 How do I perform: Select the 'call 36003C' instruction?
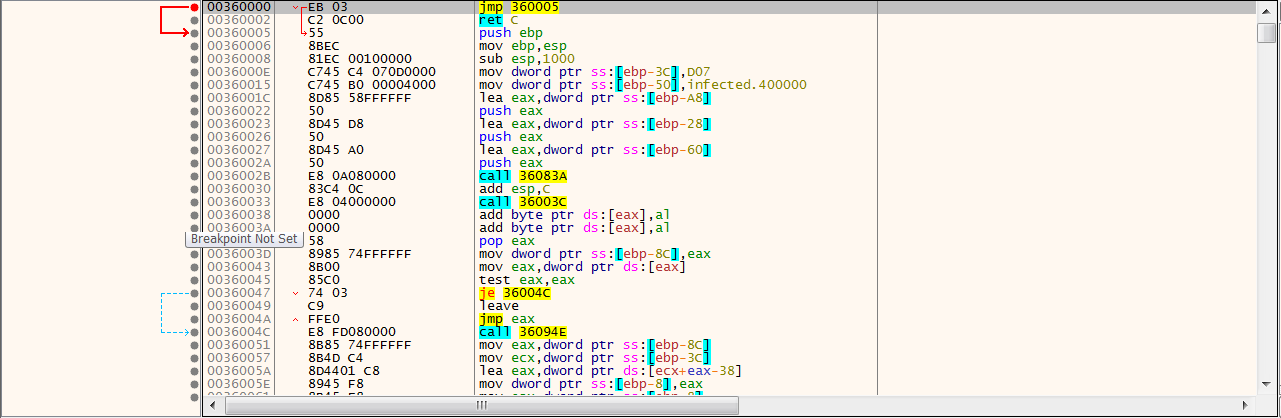pos(523,202)
